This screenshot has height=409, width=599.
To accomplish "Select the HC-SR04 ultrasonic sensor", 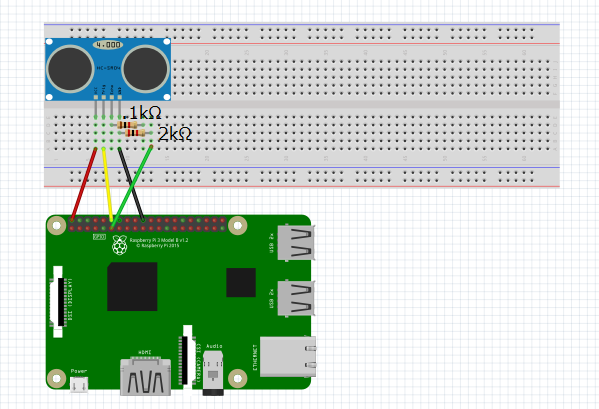I will tap(108, 69).
